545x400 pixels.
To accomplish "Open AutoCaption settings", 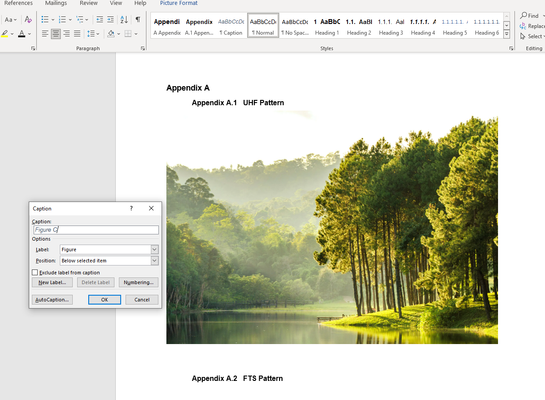I will coord(52,300).
